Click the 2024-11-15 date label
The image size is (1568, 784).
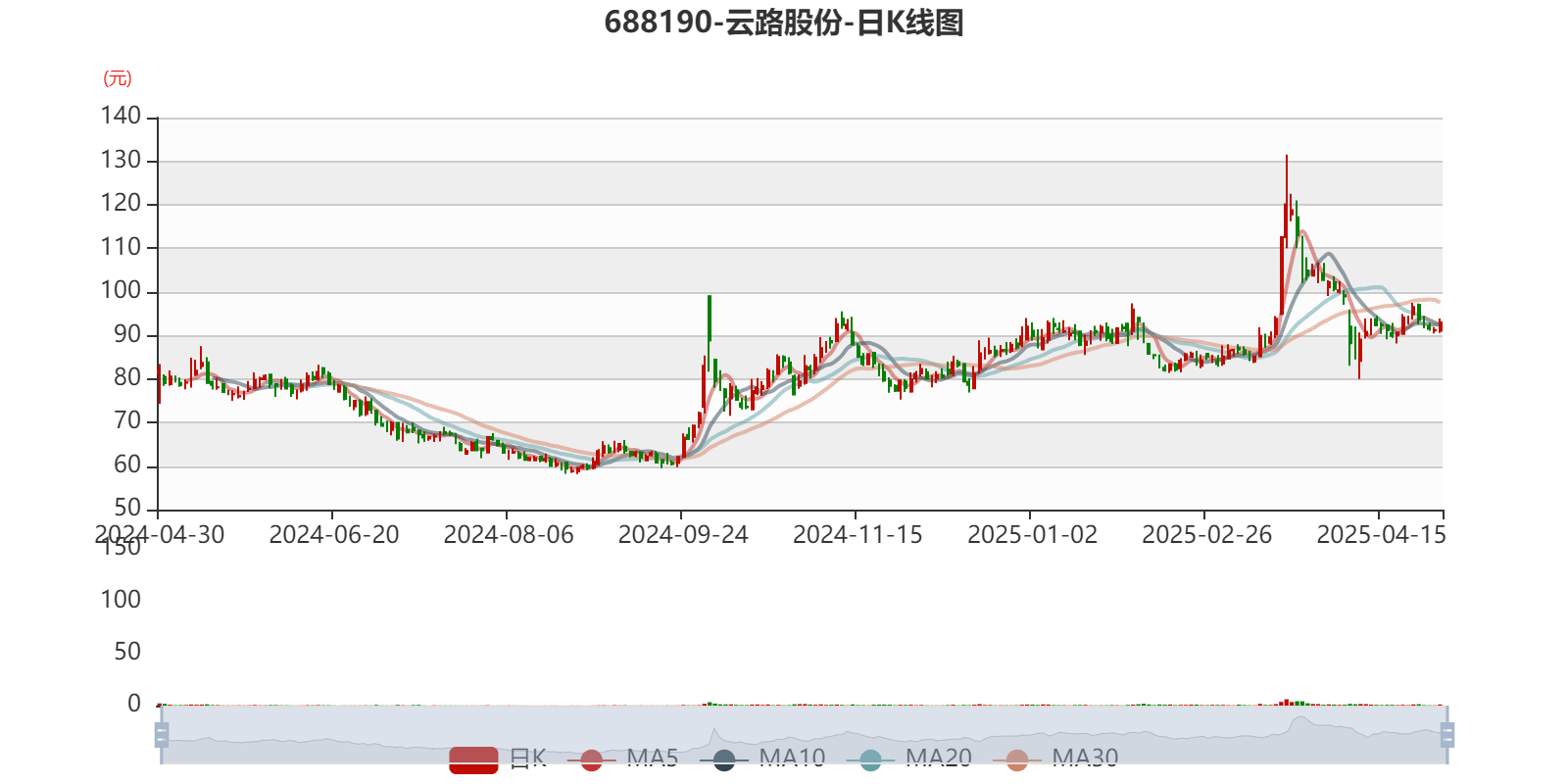(x=857, y=535)
